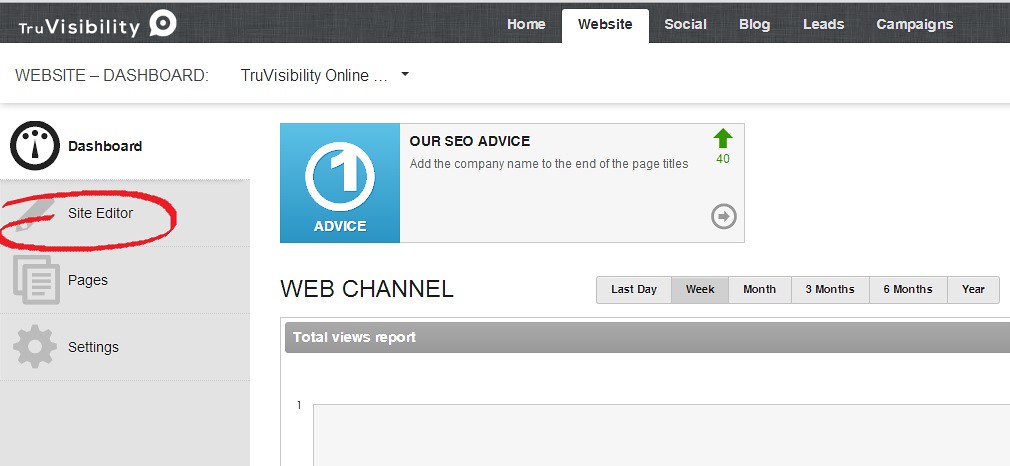1010x466 pixels.
Task: Click the score value 40
Action: point(723,159)
